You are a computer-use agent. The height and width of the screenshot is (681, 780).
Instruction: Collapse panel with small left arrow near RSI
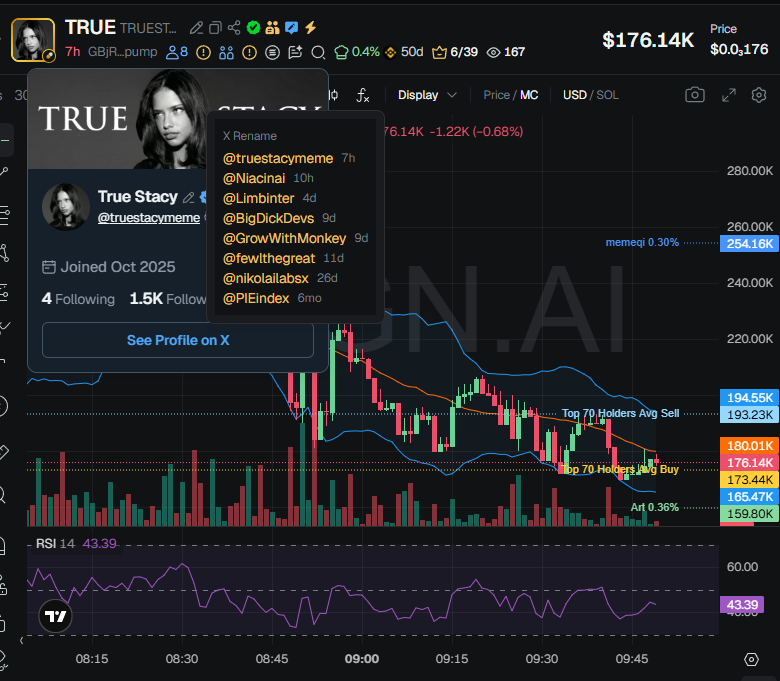[x=21, y=641]
